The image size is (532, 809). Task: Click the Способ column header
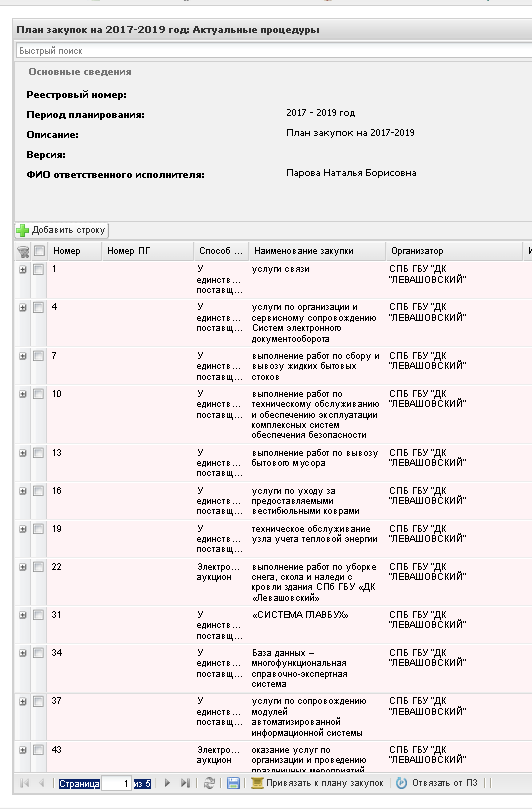pyautogui.click(x=221, y=251)
